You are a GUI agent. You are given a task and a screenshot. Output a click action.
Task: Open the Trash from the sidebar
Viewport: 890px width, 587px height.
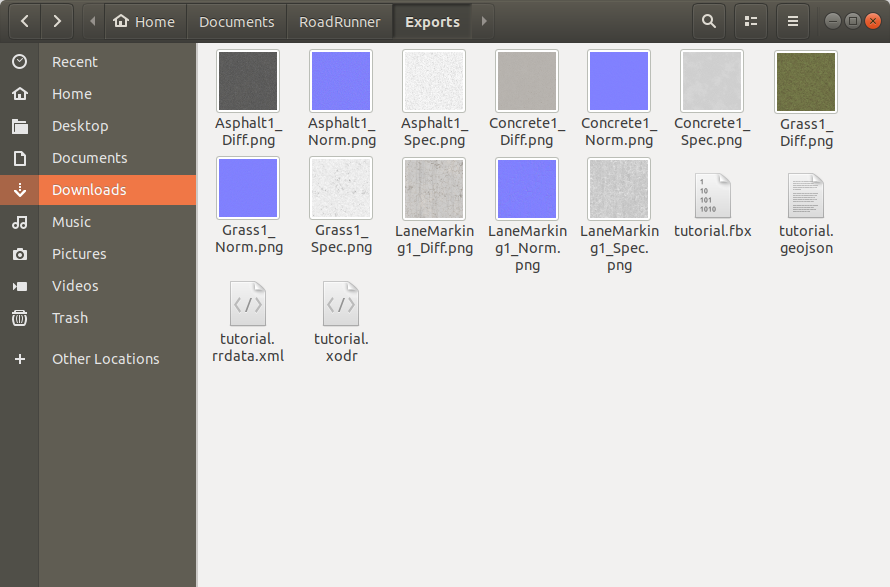coord(70,318)
